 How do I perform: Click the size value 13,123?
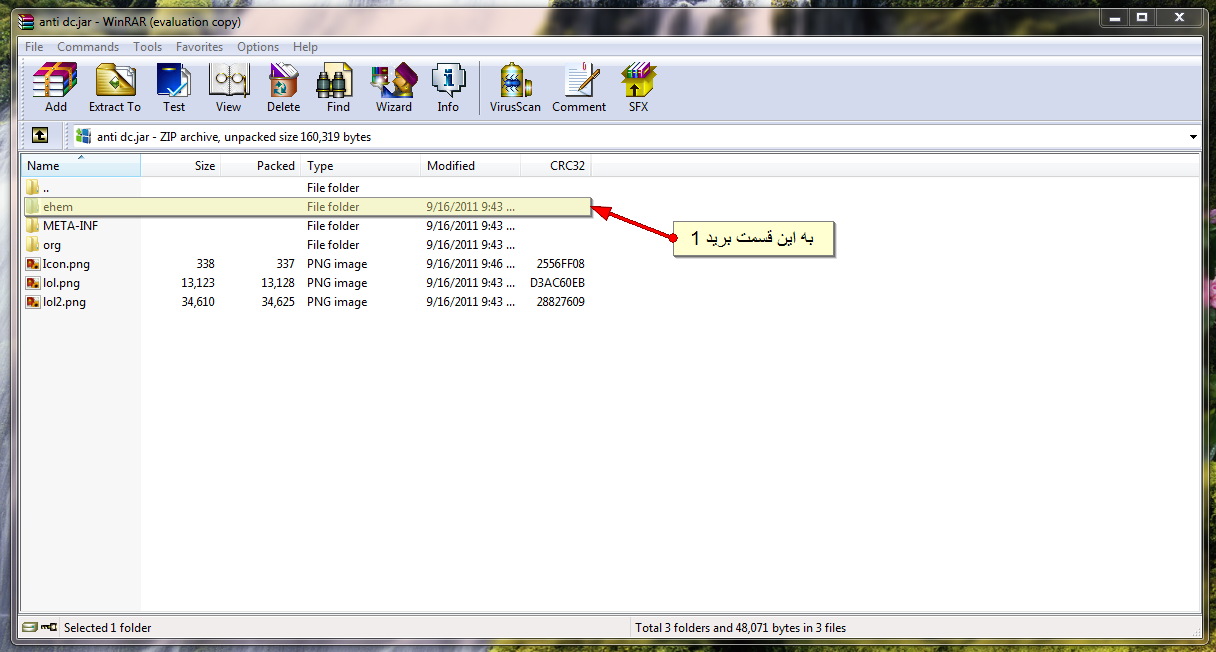point(197,283)
